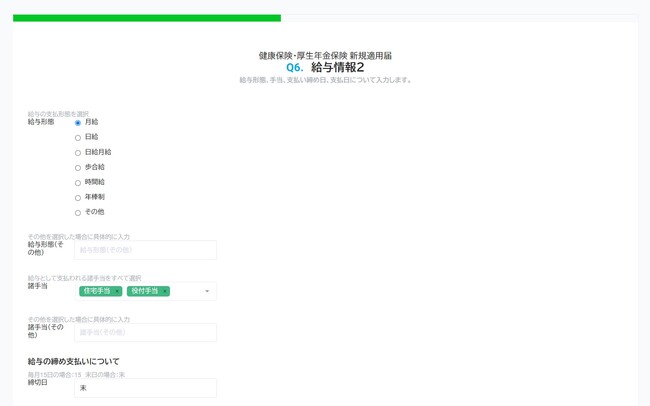This screenshot has height=406, width=650.
Task: Click the その他 label text
Action: 94,212
